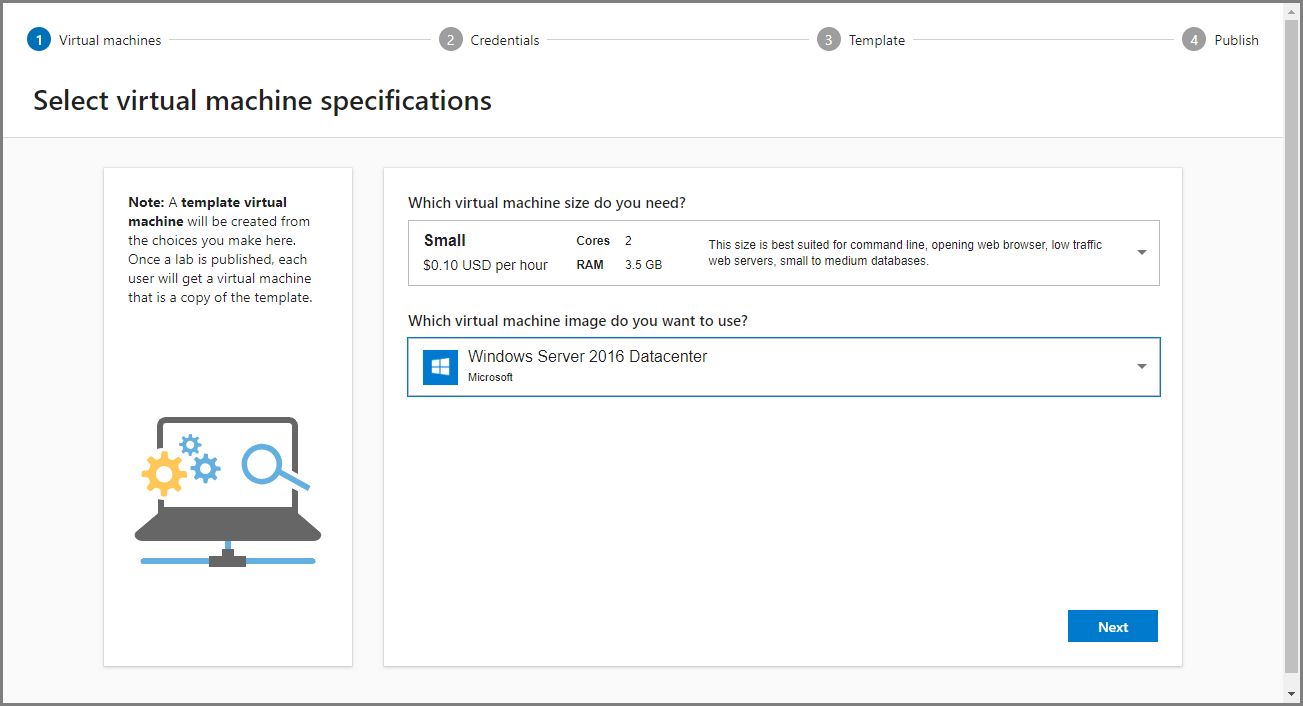Image resolution: width=1303 pixels, height=706 pixels.
Task: Click the step 4 Publish circle
Action: pyautogui.click(x=1193, y=40)
